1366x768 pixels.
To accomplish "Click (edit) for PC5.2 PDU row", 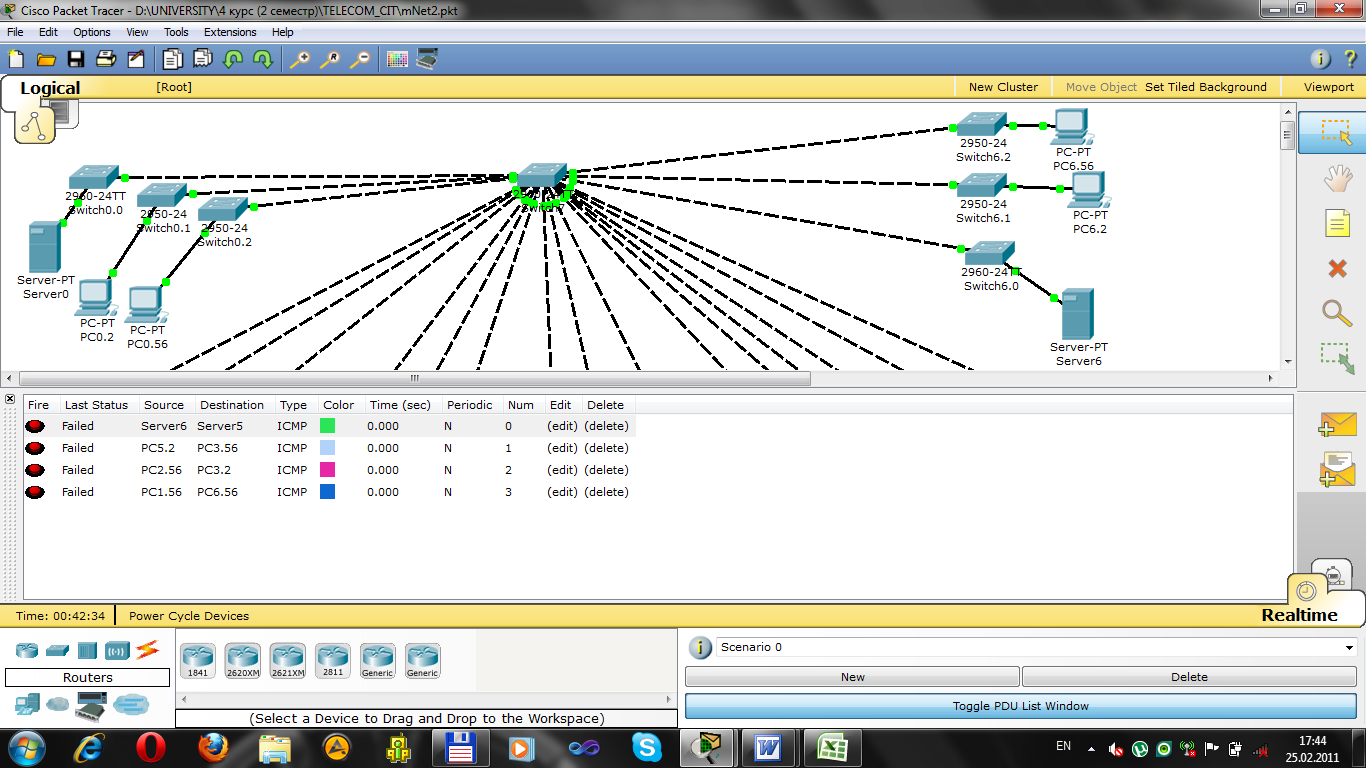I will [x=562, y=448].
